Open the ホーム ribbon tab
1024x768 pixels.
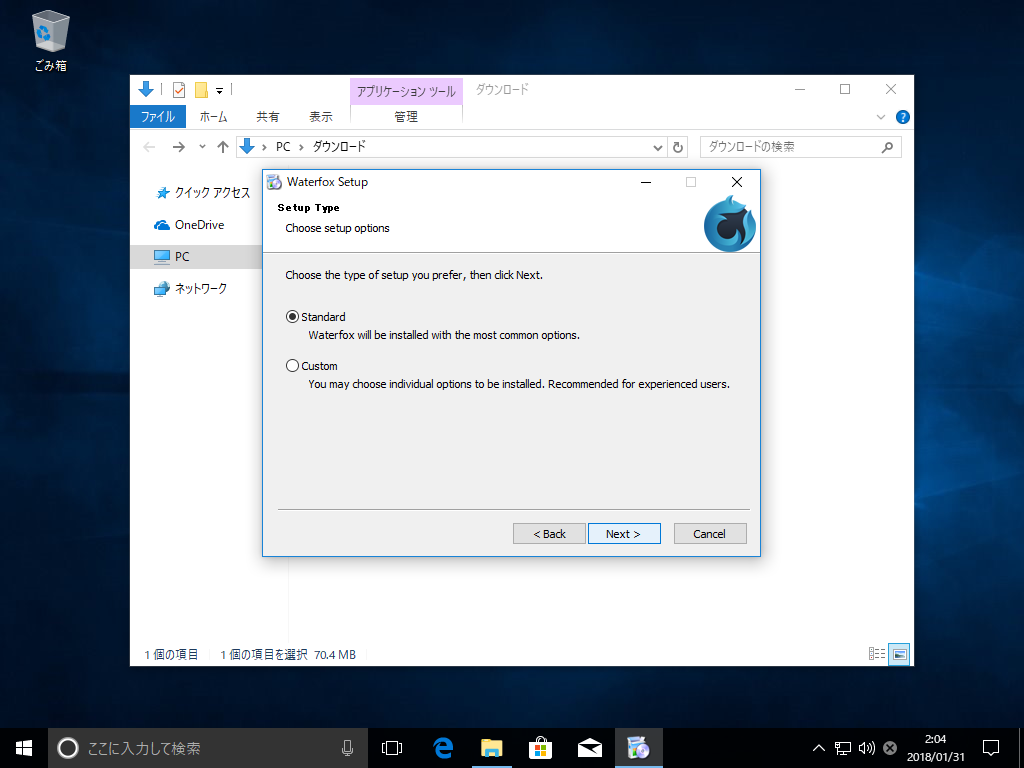tap(214, 117)
